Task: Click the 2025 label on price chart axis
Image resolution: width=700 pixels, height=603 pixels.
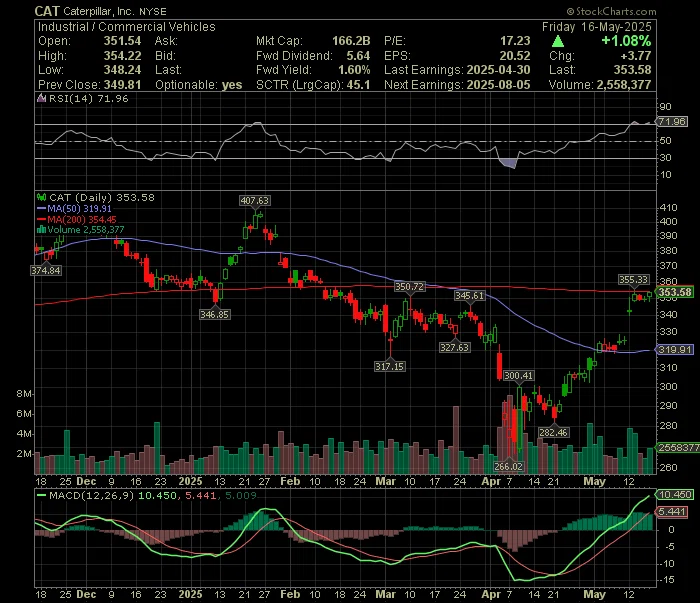Action: (x=190, y=481)
